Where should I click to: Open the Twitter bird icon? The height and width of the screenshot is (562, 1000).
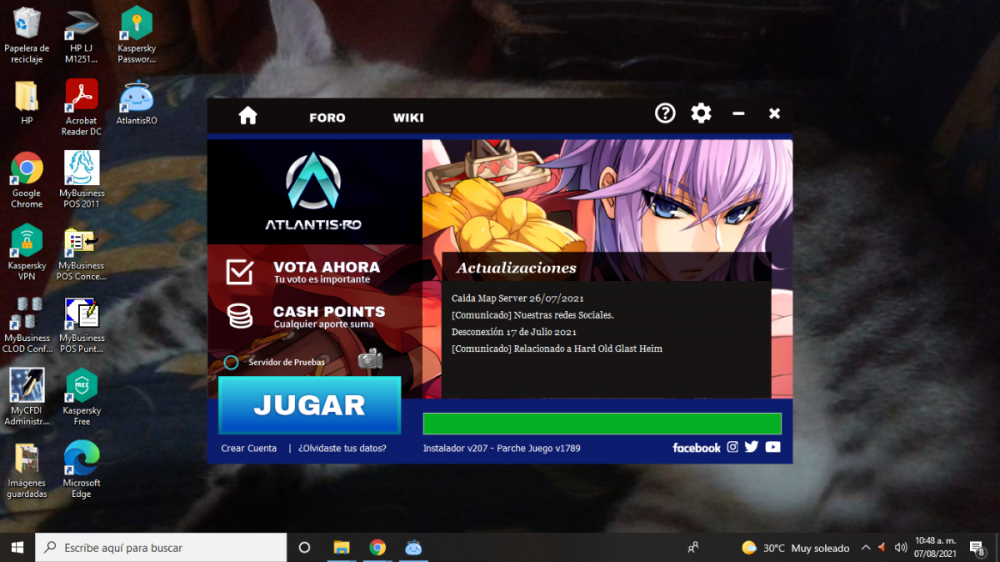tap(752, 447)
